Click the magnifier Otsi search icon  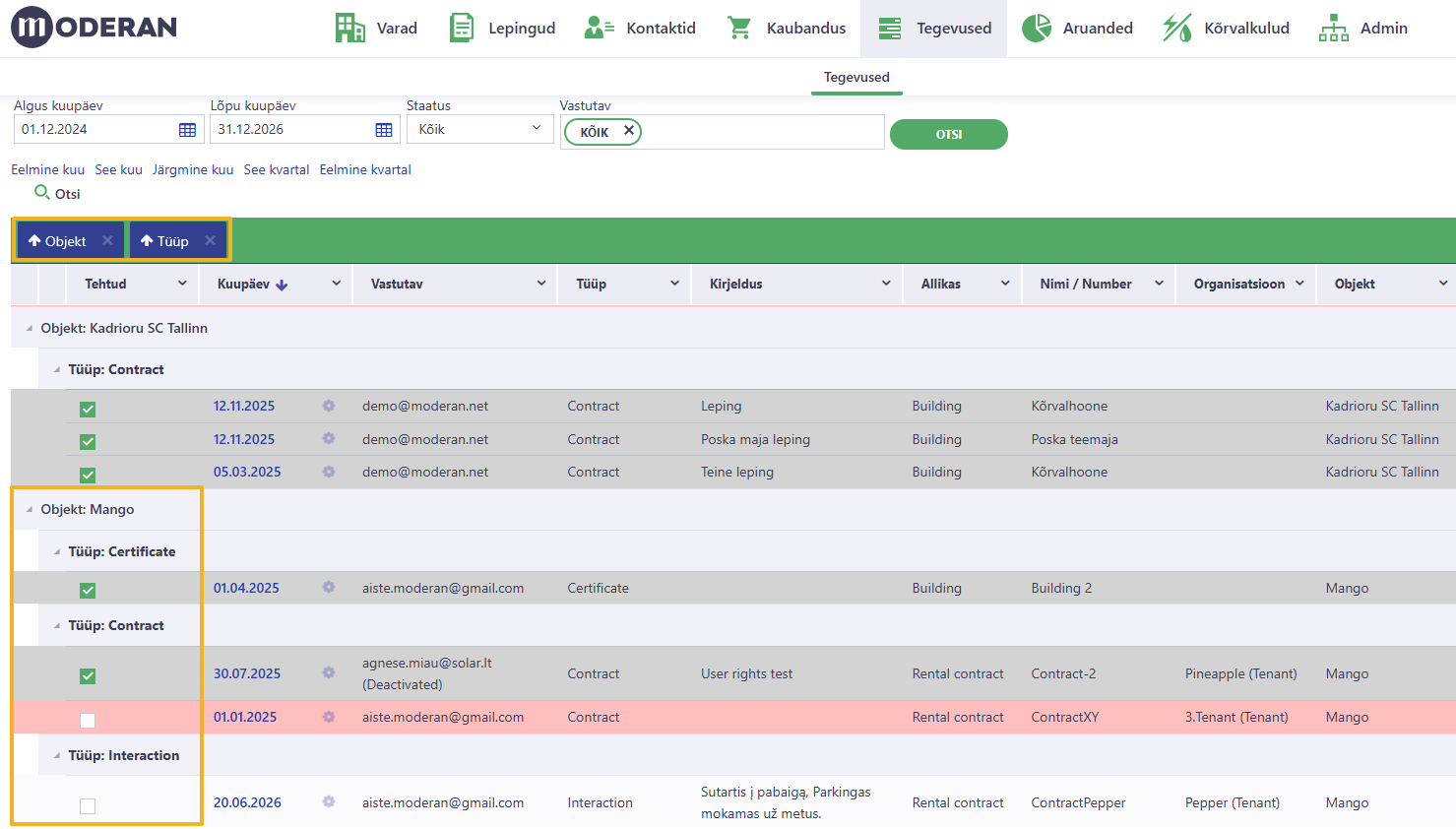point(41,192)
